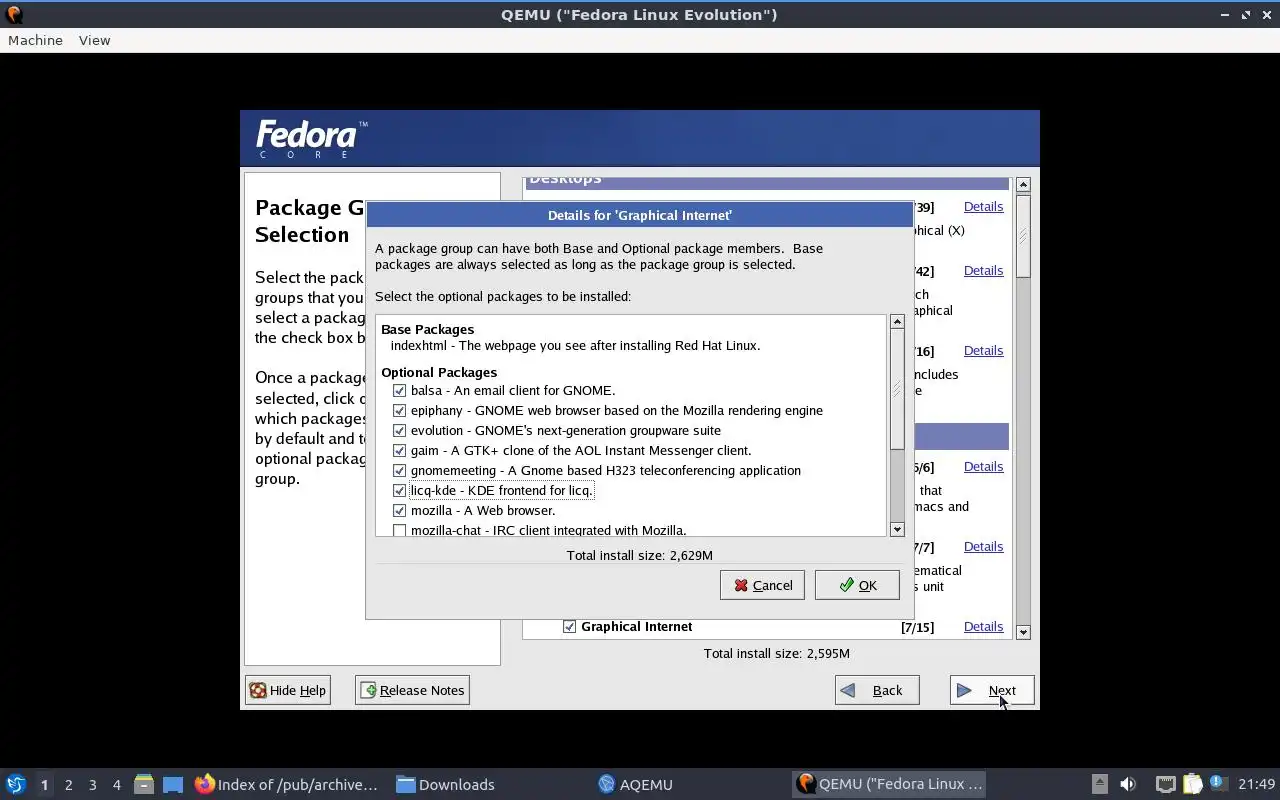This screenshot has height=800, width=1280.
Task: Switch to workspace 3
Action: click(x=92, y=785)
